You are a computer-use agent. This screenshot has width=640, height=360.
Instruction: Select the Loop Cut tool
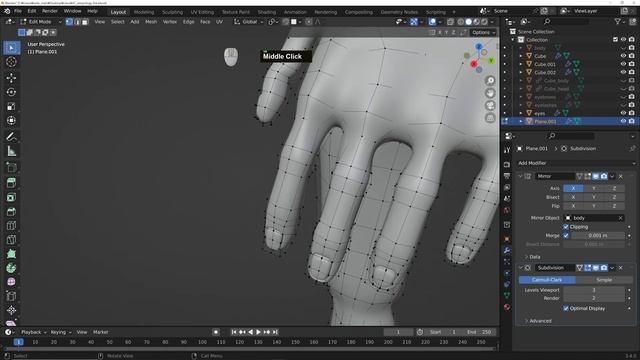11,225
